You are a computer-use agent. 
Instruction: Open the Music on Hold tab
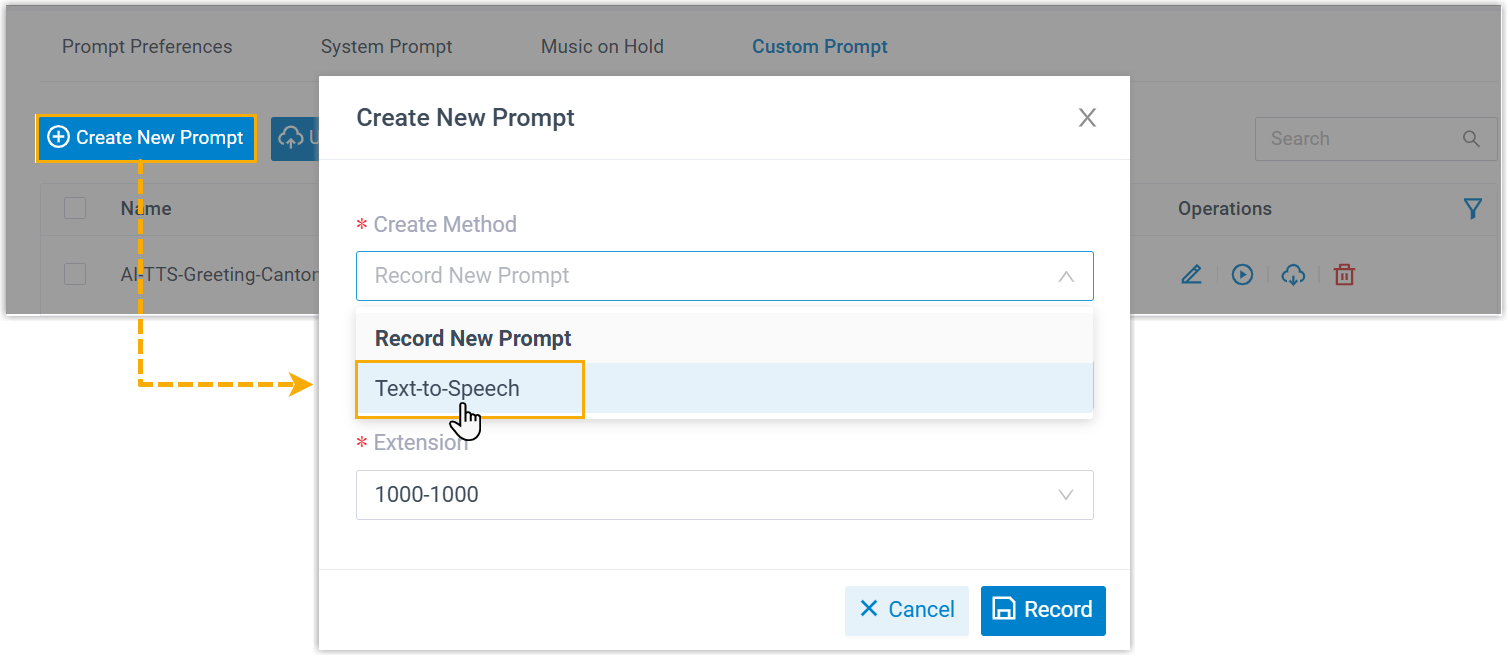click(x=602, y=47)
